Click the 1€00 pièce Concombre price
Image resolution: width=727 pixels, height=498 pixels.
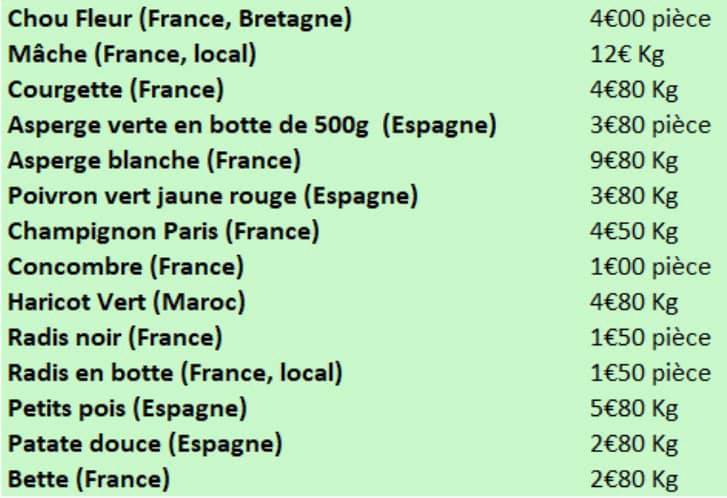650,268
